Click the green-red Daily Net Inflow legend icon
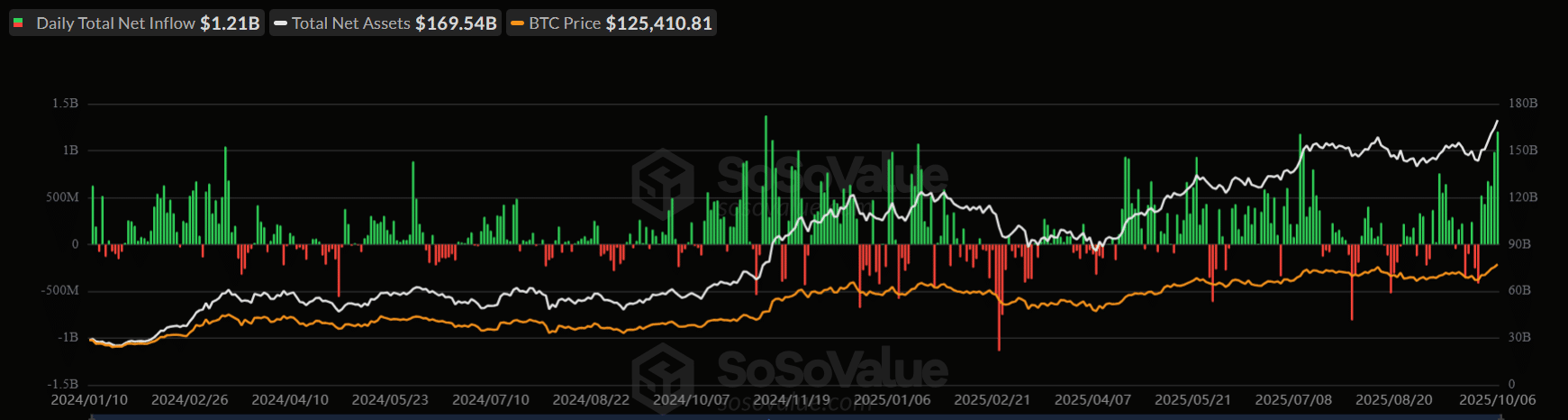This screenshot has width=1568, height=420. [x=18, y=23]
